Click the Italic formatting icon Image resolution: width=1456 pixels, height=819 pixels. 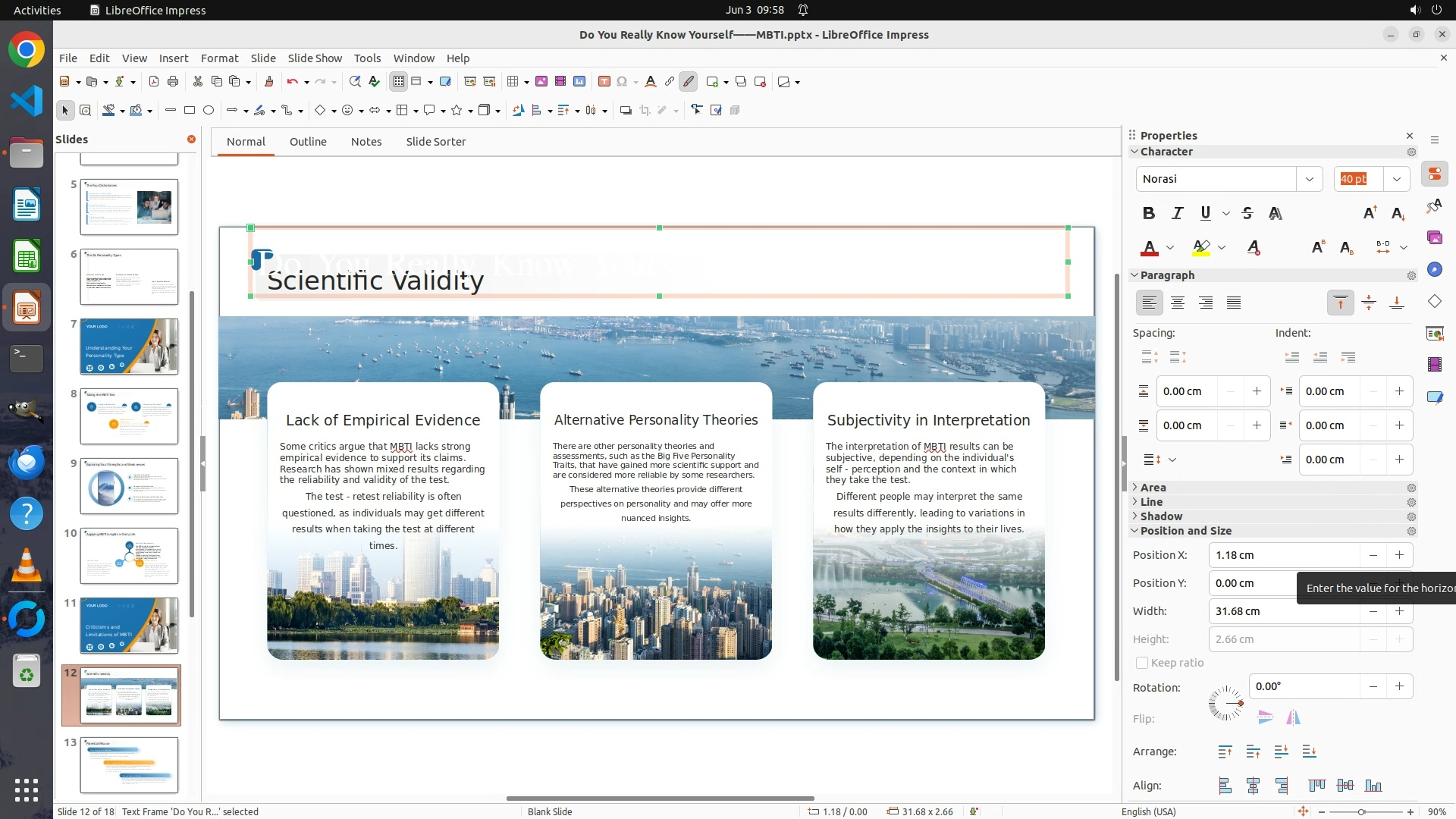(1177, 213)
